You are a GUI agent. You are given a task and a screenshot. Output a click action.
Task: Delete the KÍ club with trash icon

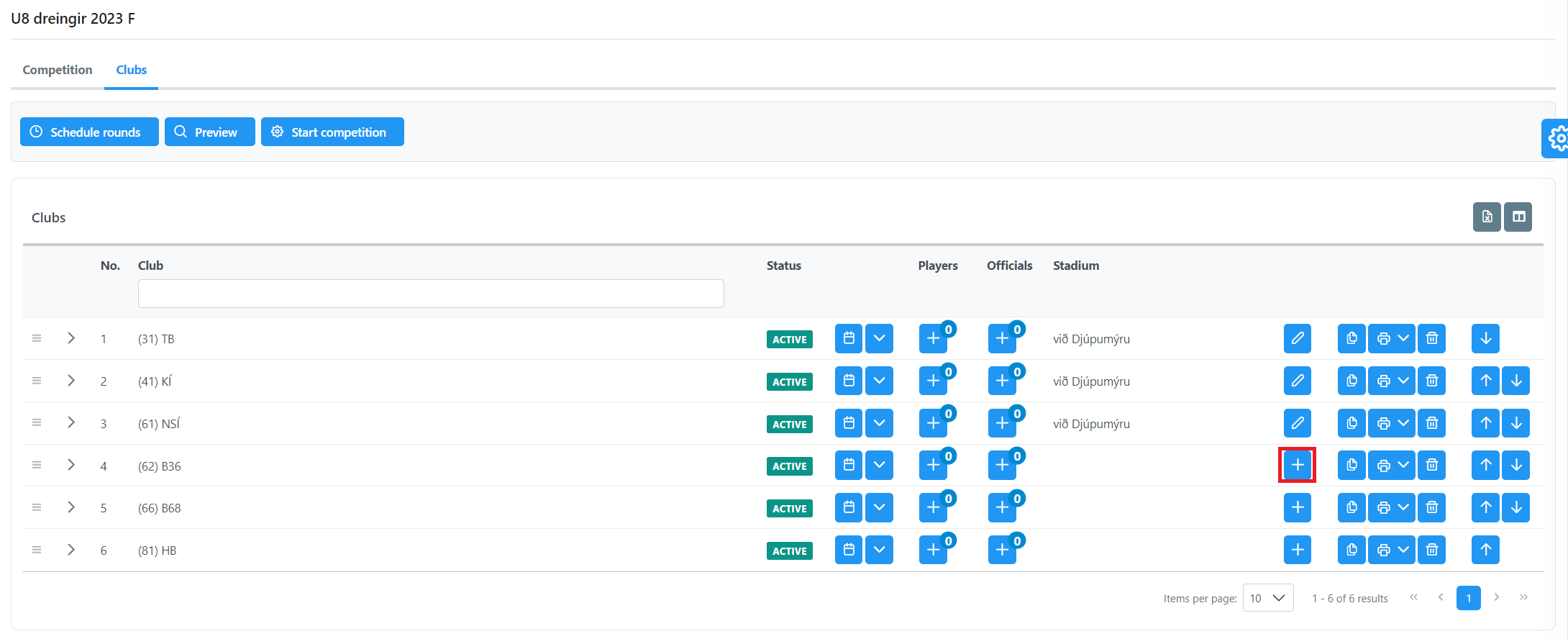tap(1431, 381)
